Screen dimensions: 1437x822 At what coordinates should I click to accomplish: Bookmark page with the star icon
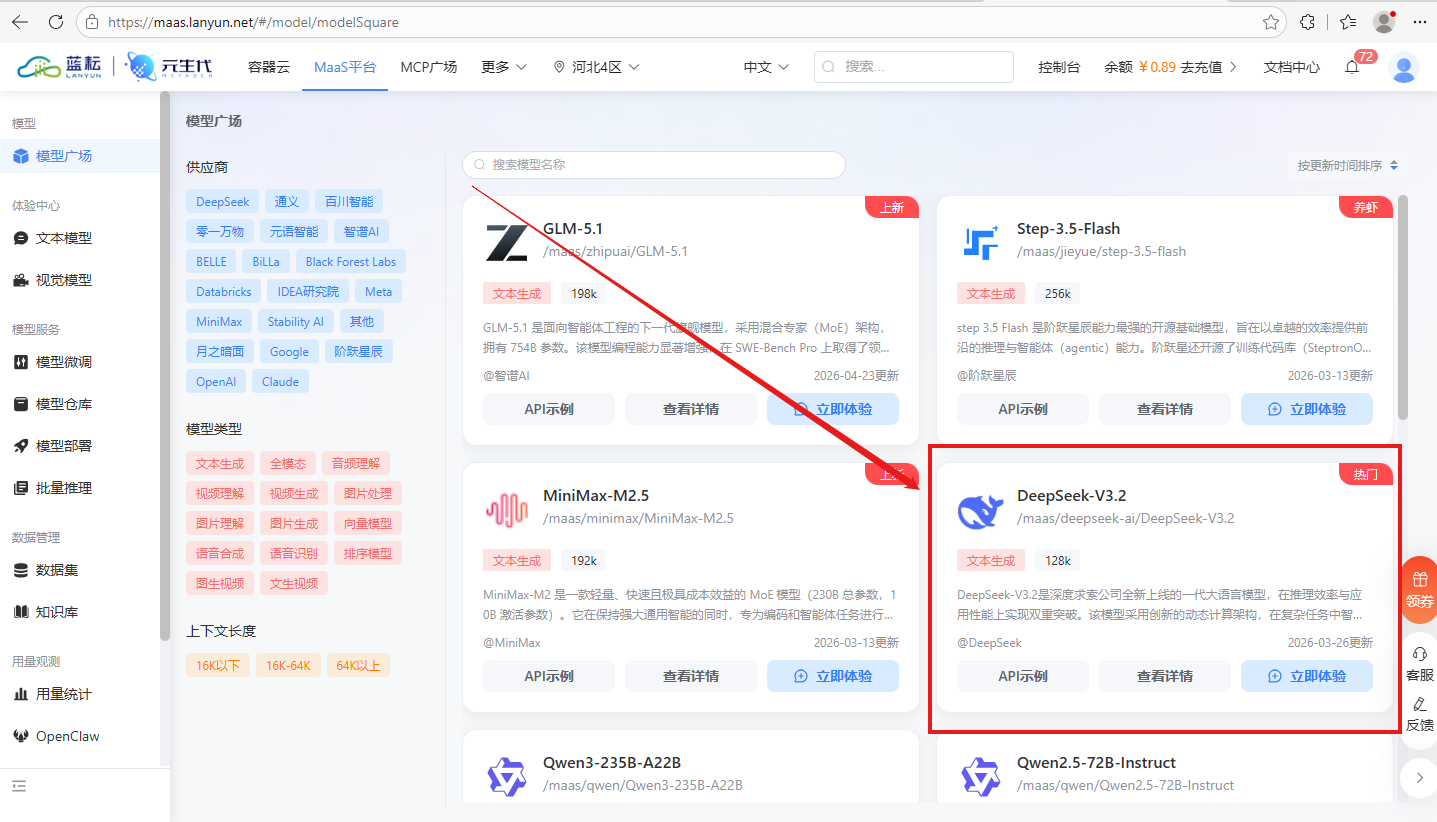[x=1271, y=21]
